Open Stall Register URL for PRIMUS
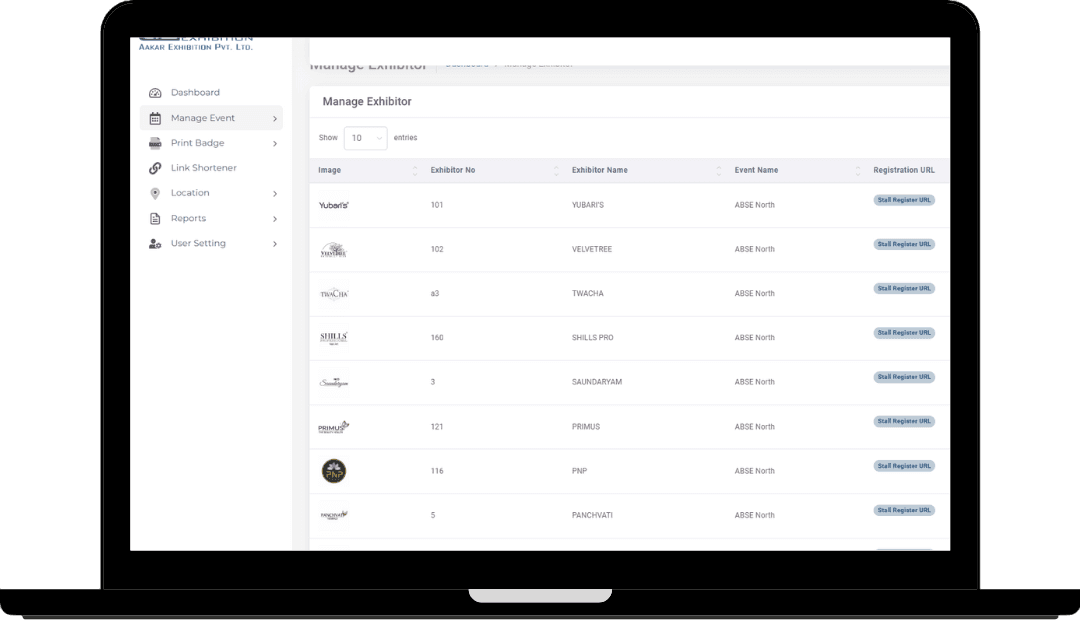1080x635 pixels. [904, 421]
